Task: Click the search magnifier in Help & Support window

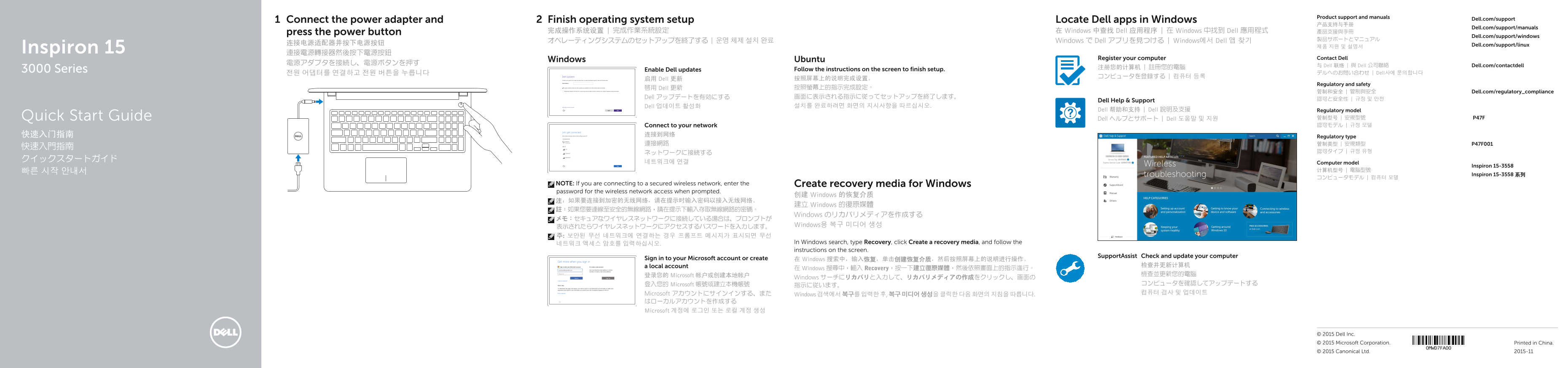Action: pyautogui.click(x=1278, y=136)
